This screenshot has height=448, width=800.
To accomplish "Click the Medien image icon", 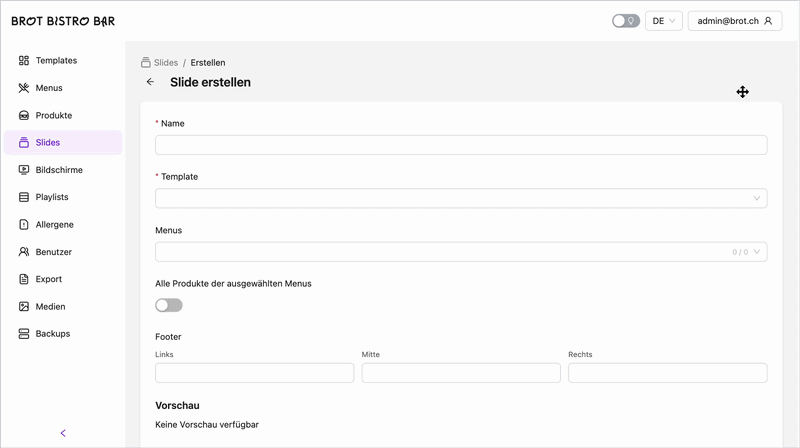I will pos(23,307).
